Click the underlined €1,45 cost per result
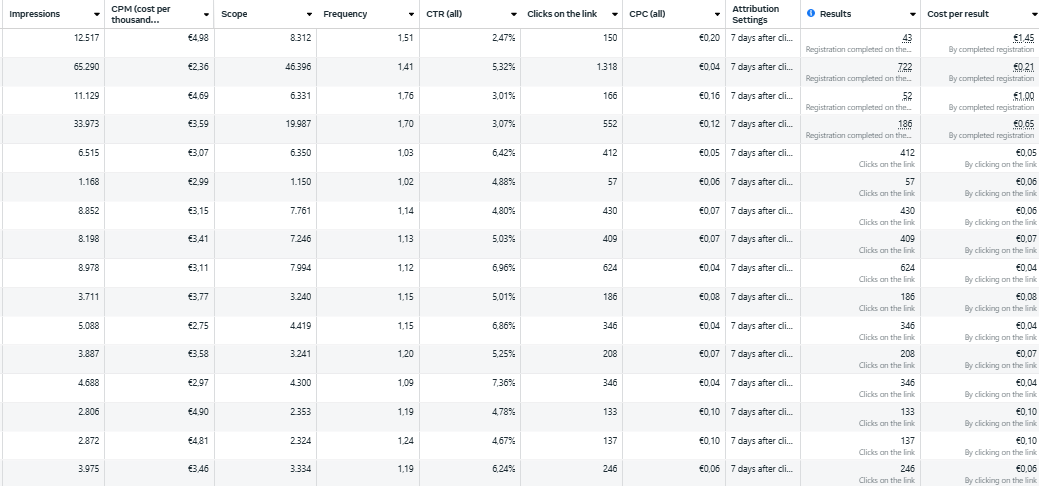The height and width of the screenshot is (486, 1039). point(1023,37)
